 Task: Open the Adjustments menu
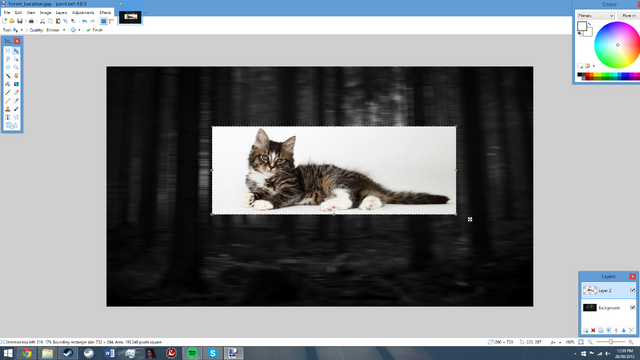(83, 13)
